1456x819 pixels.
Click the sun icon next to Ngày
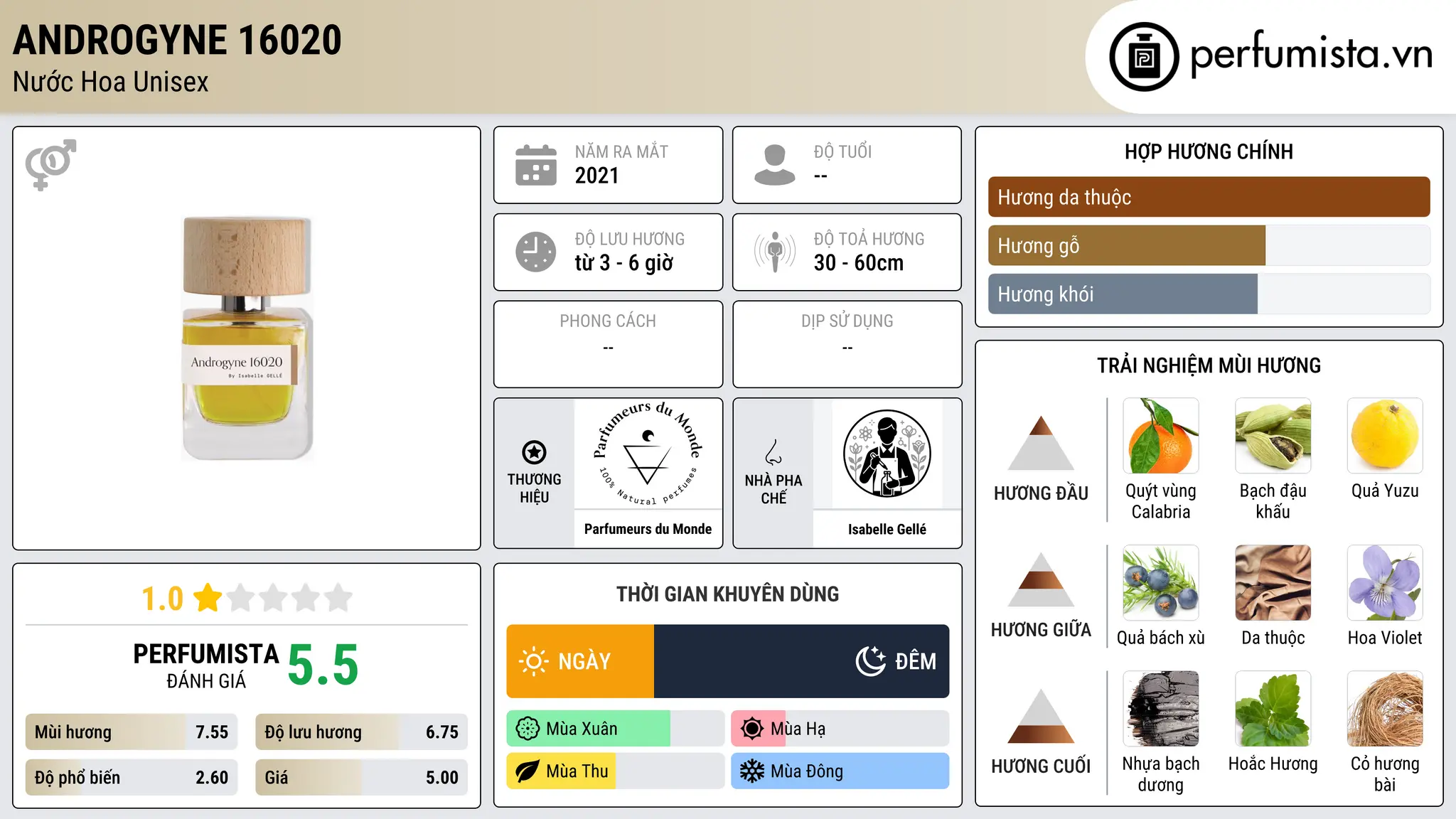(x=533, y=661)
